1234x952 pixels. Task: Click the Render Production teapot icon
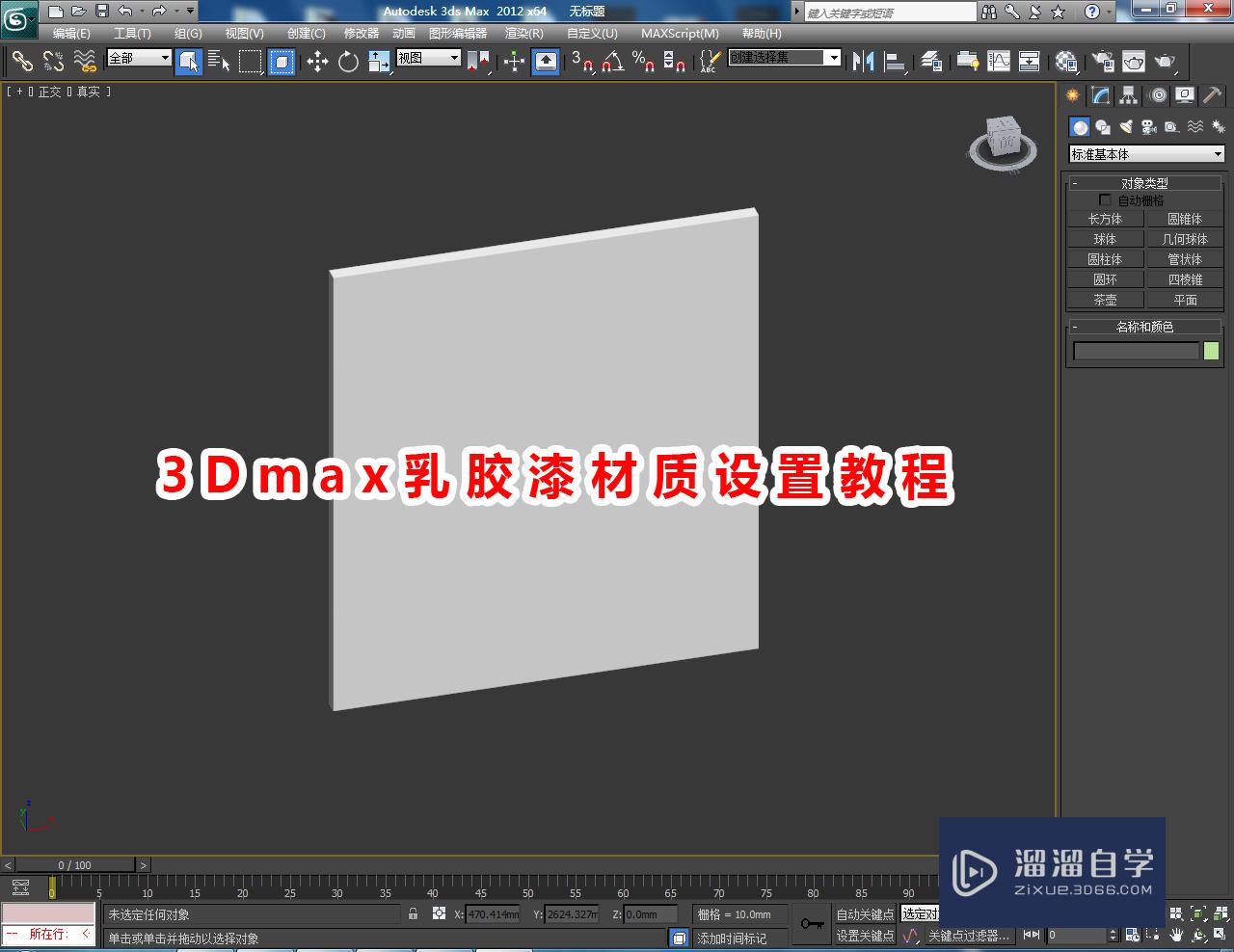click(1166, 62)
